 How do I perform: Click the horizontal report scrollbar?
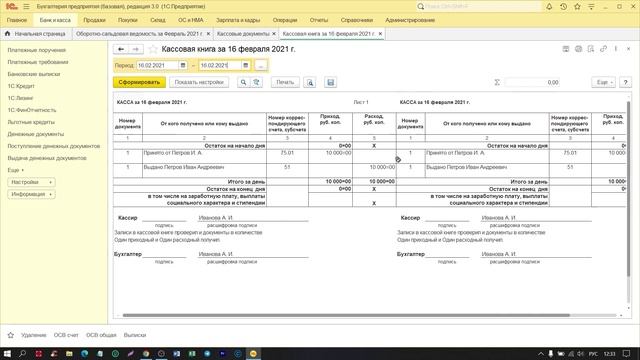(x=346, y=315)
